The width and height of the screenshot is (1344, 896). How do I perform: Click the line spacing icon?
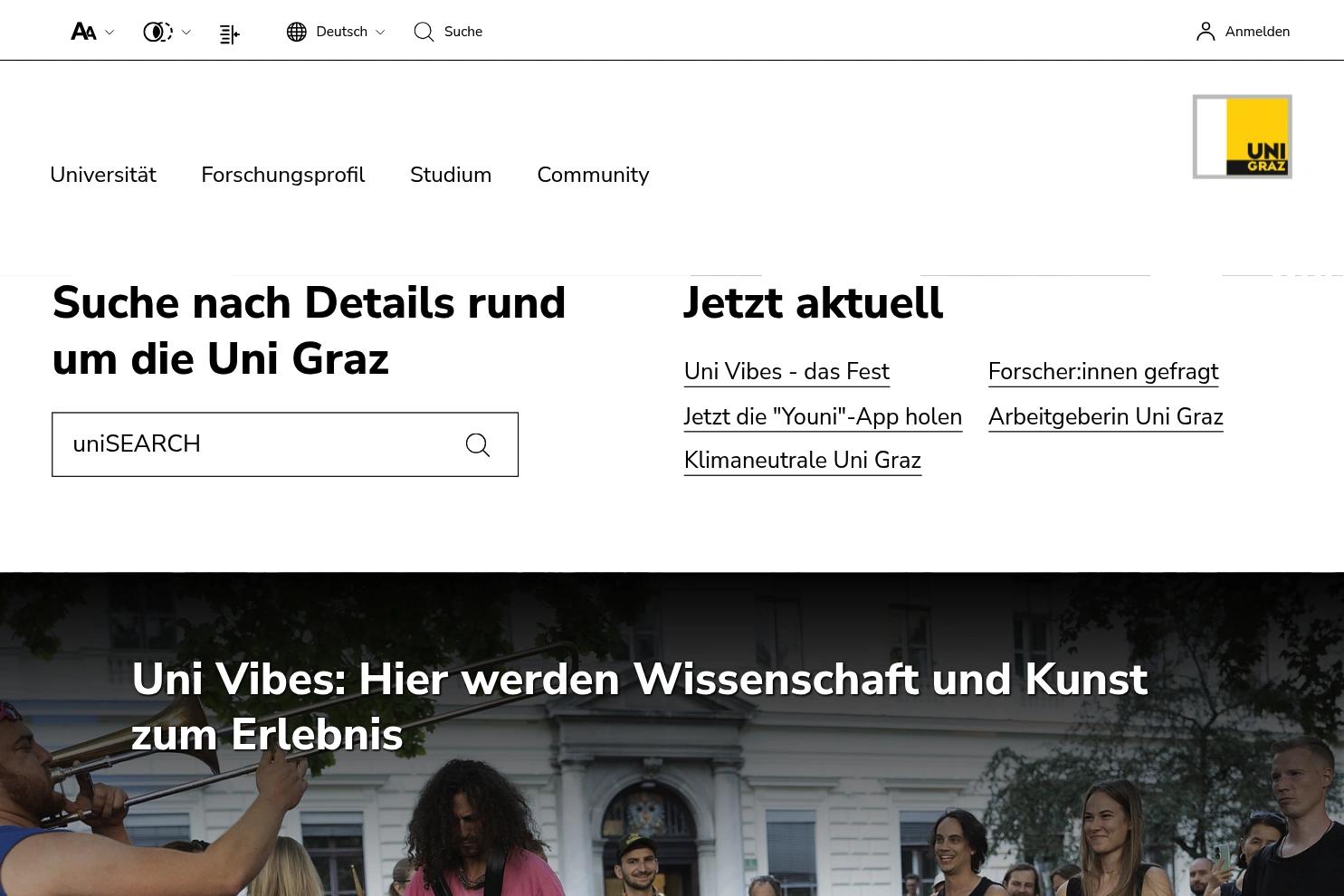229,34
